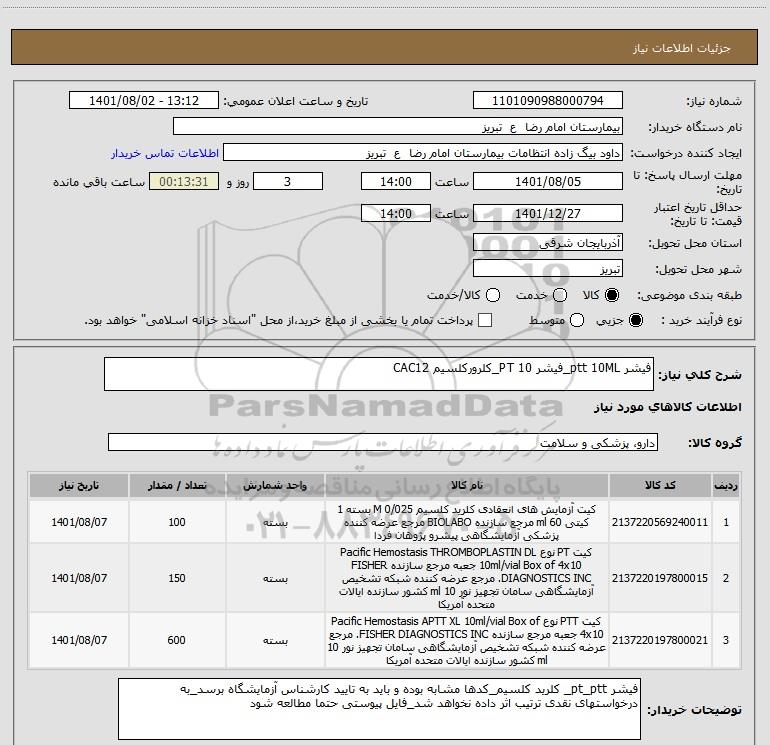770x745 pixels.
Task: Click the APTT XL PTT kit name
Action: [467, 640]
